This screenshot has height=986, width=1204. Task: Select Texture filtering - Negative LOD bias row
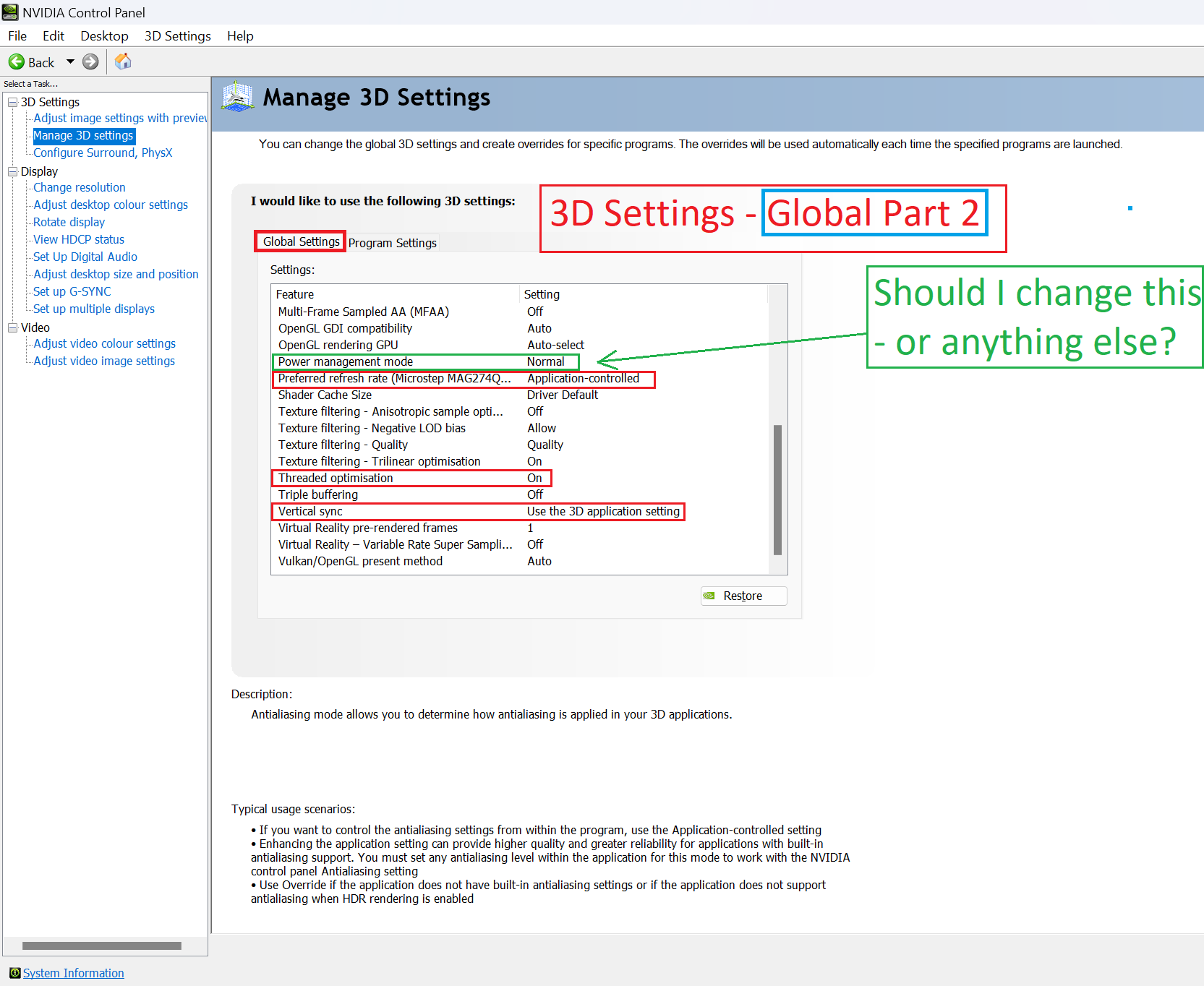(x=518, y=428)
